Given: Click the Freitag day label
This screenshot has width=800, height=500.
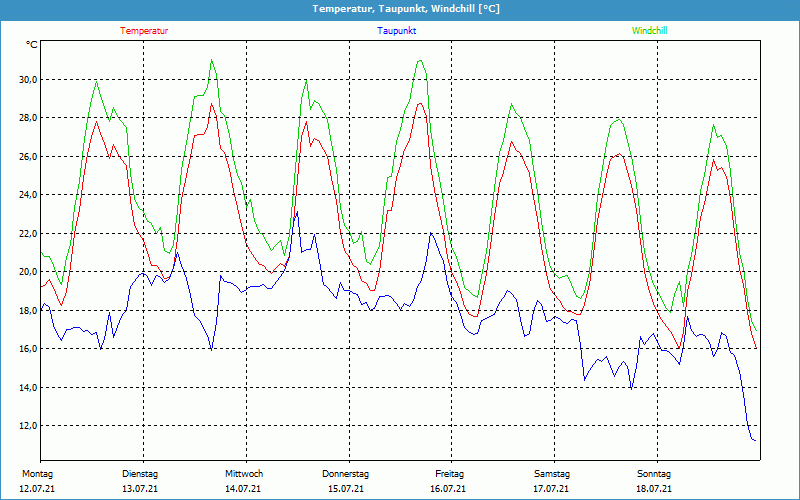Looking at the screenshot, I should (449, 474).
